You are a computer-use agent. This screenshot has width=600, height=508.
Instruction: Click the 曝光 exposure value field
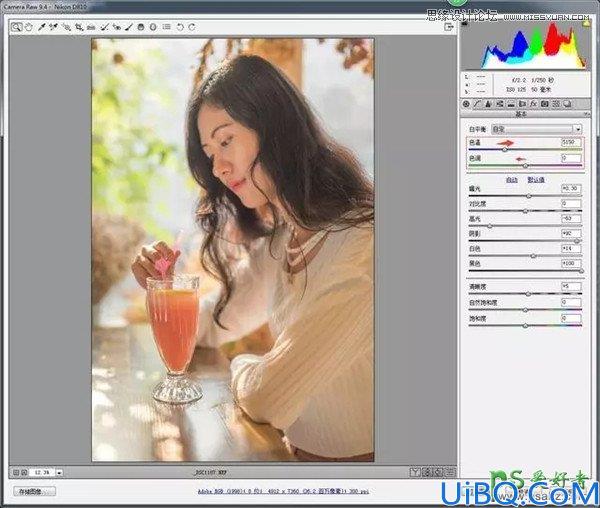571,189
